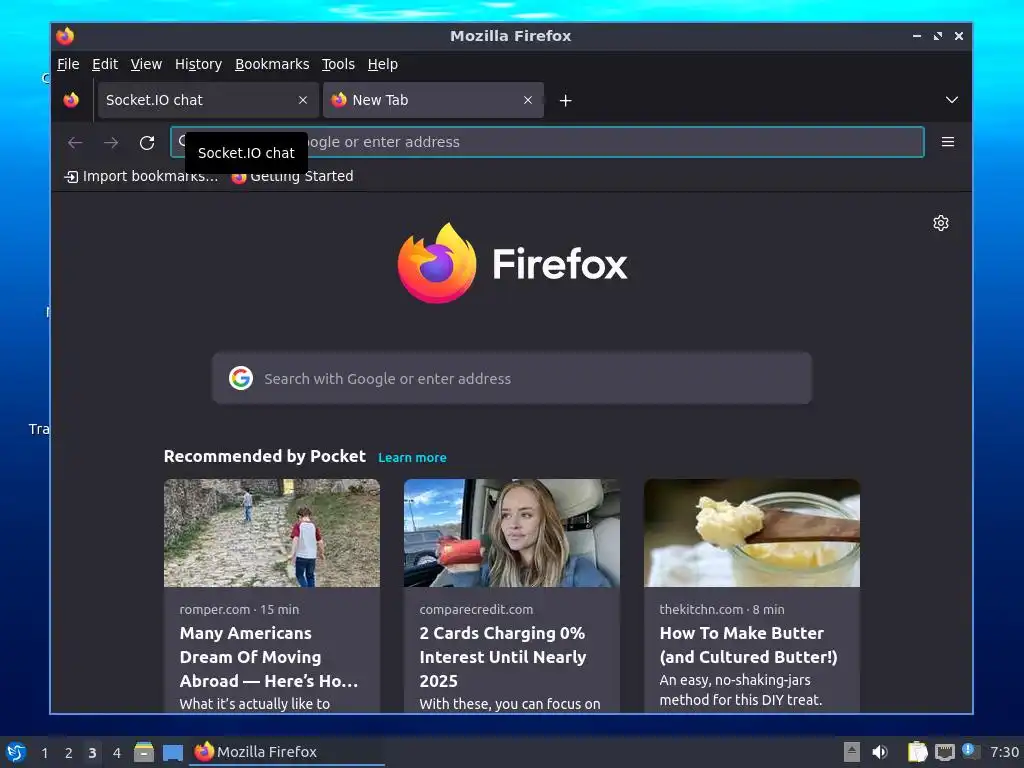Viewport: 1024px width, 768px height.
Task: Open the file manager taskbar icon
Action: [144, 752]
